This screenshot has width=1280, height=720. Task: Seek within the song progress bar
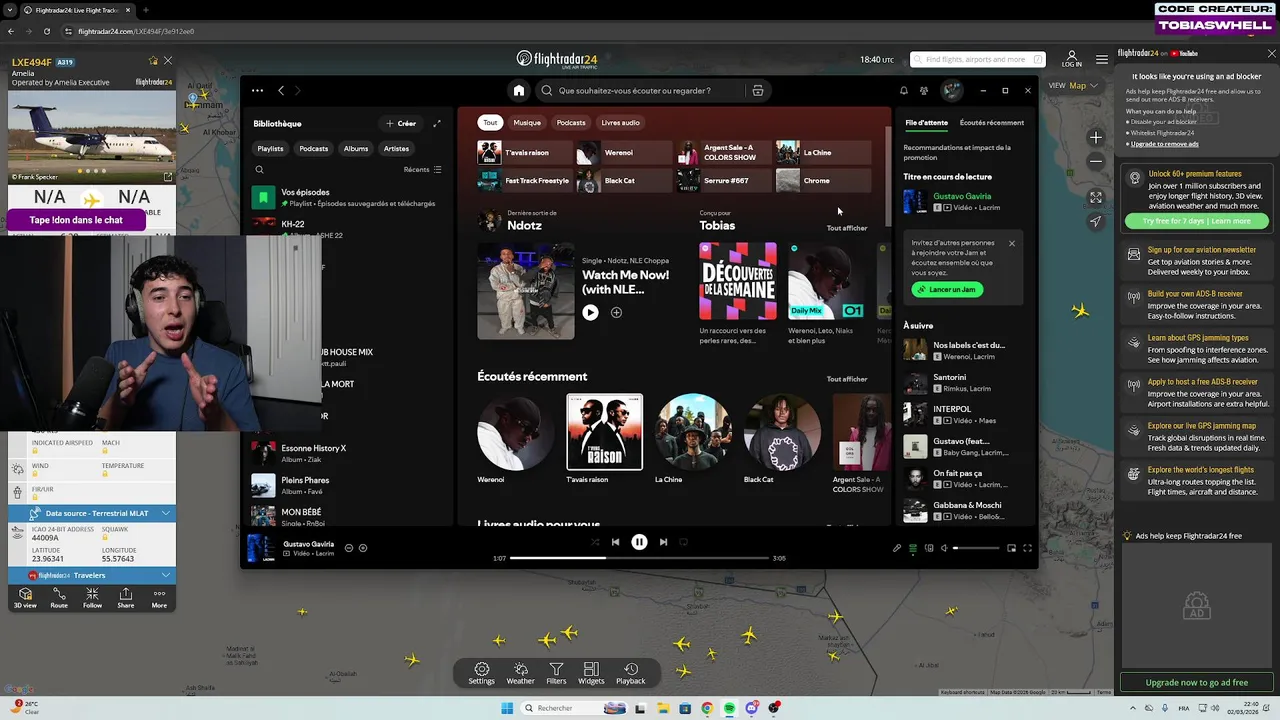(x=639, y=558)
